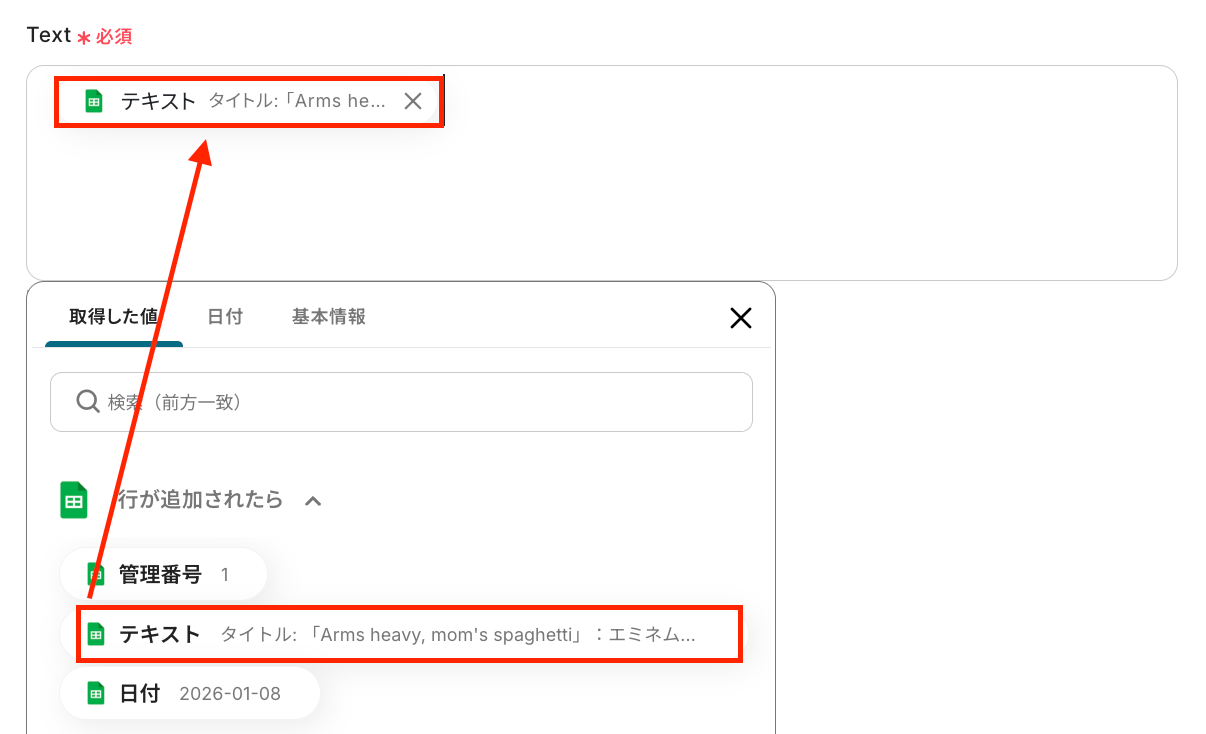The image size is (1206, 734).
Task: Focus the 検索（前方一致） search field
Action: 401,402
